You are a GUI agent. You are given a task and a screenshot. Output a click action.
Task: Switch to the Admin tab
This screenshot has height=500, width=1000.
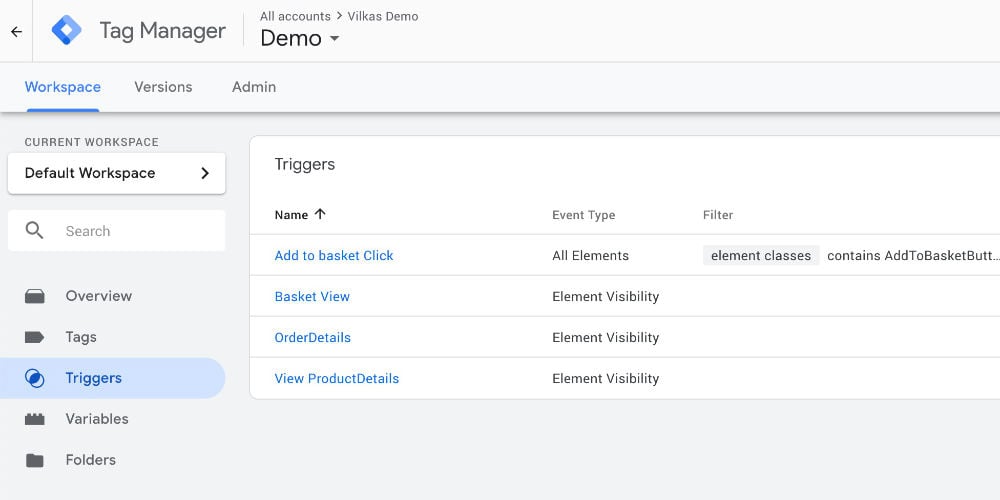coord(254,87)
